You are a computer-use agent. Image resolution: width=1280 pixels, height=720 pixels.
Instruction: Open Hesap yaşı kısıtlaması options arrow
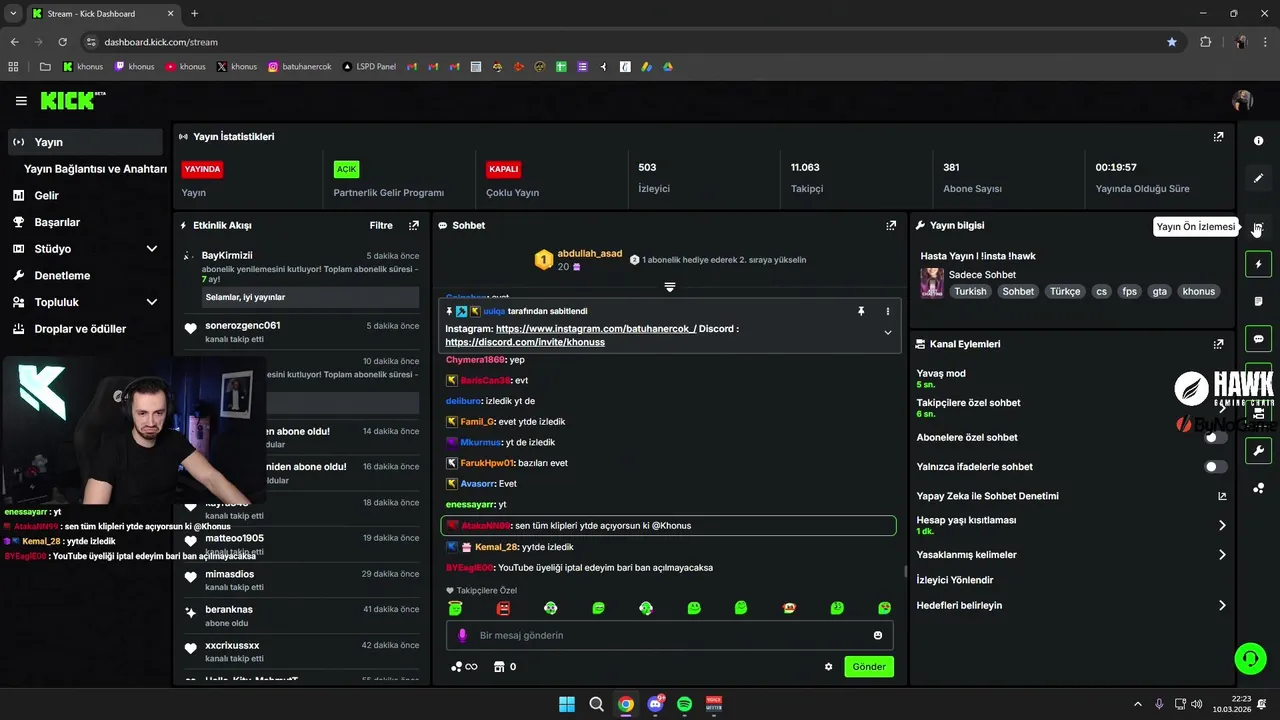coord(1222,525)
